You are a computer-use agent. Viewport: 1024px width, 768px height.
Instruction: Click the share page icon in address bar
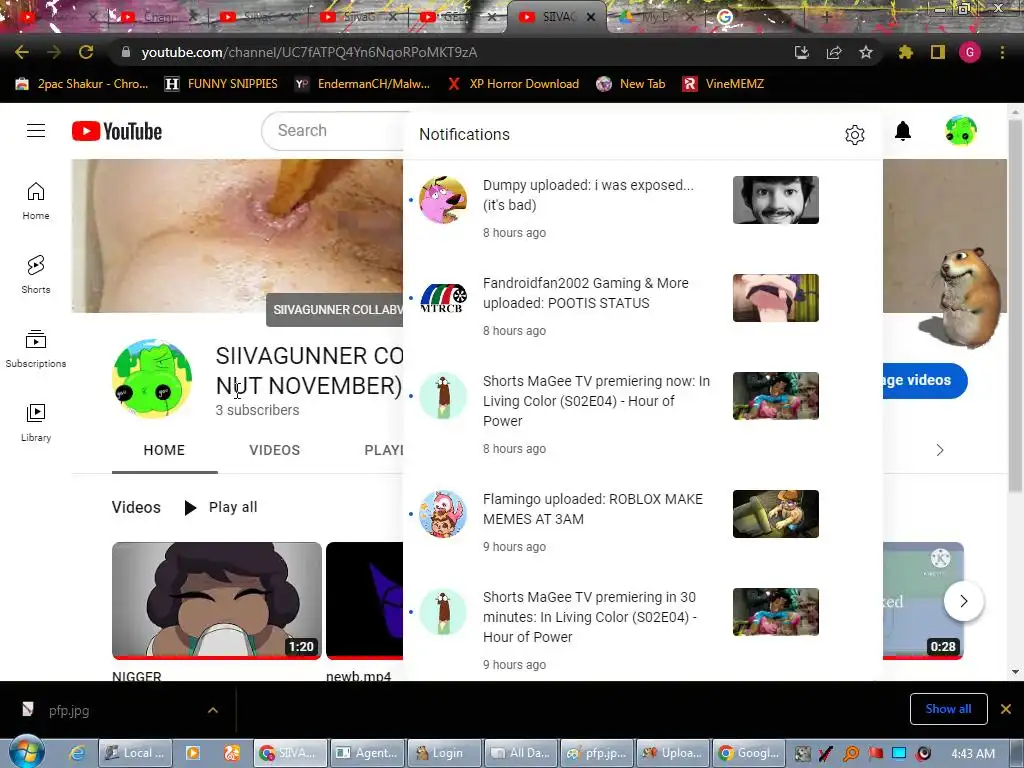coord(834,52)
